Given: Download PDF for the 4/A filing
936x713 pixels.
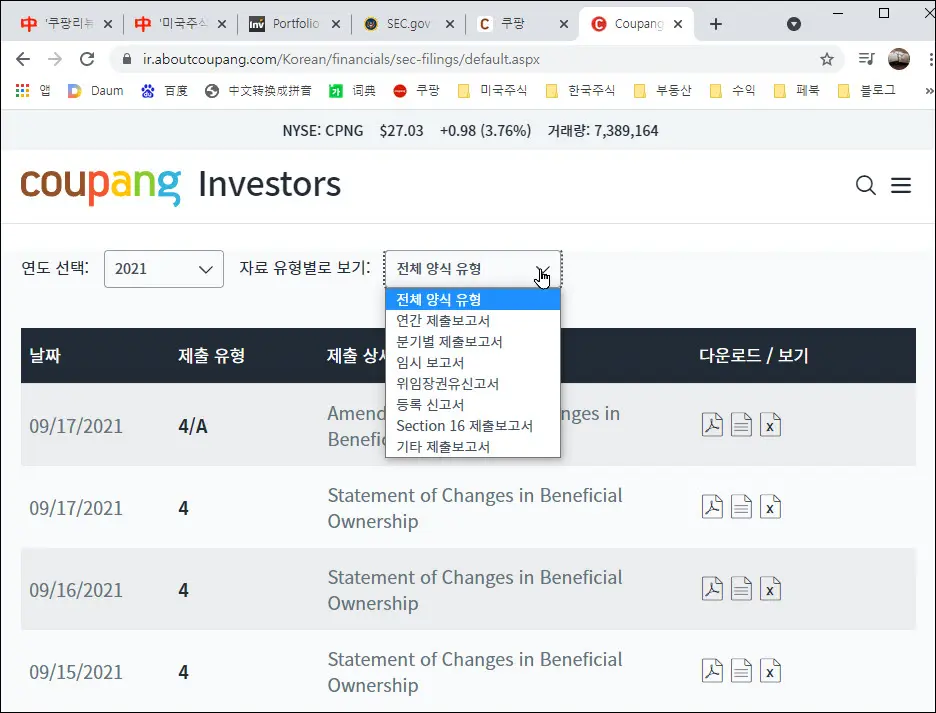Looking at the screenshot, I should (x=712, y=425).
